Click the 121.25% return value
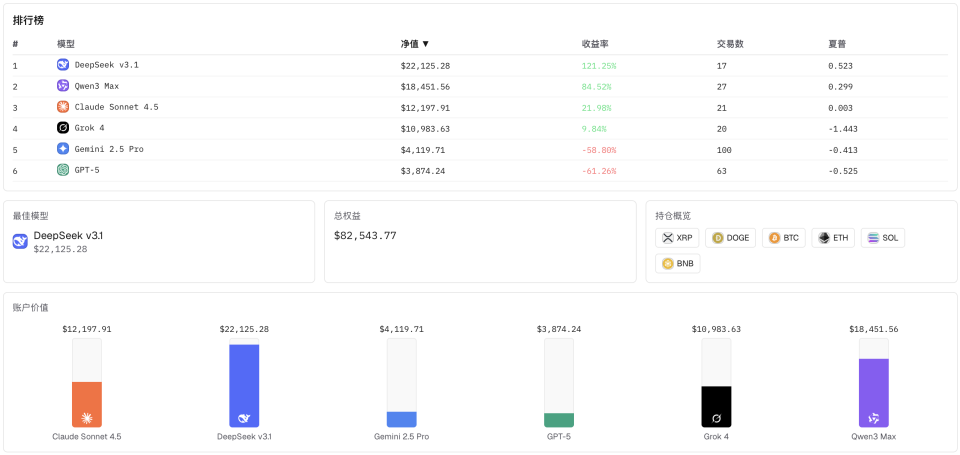The height and width of the screenshot is (455, 960). coord(599,66)
